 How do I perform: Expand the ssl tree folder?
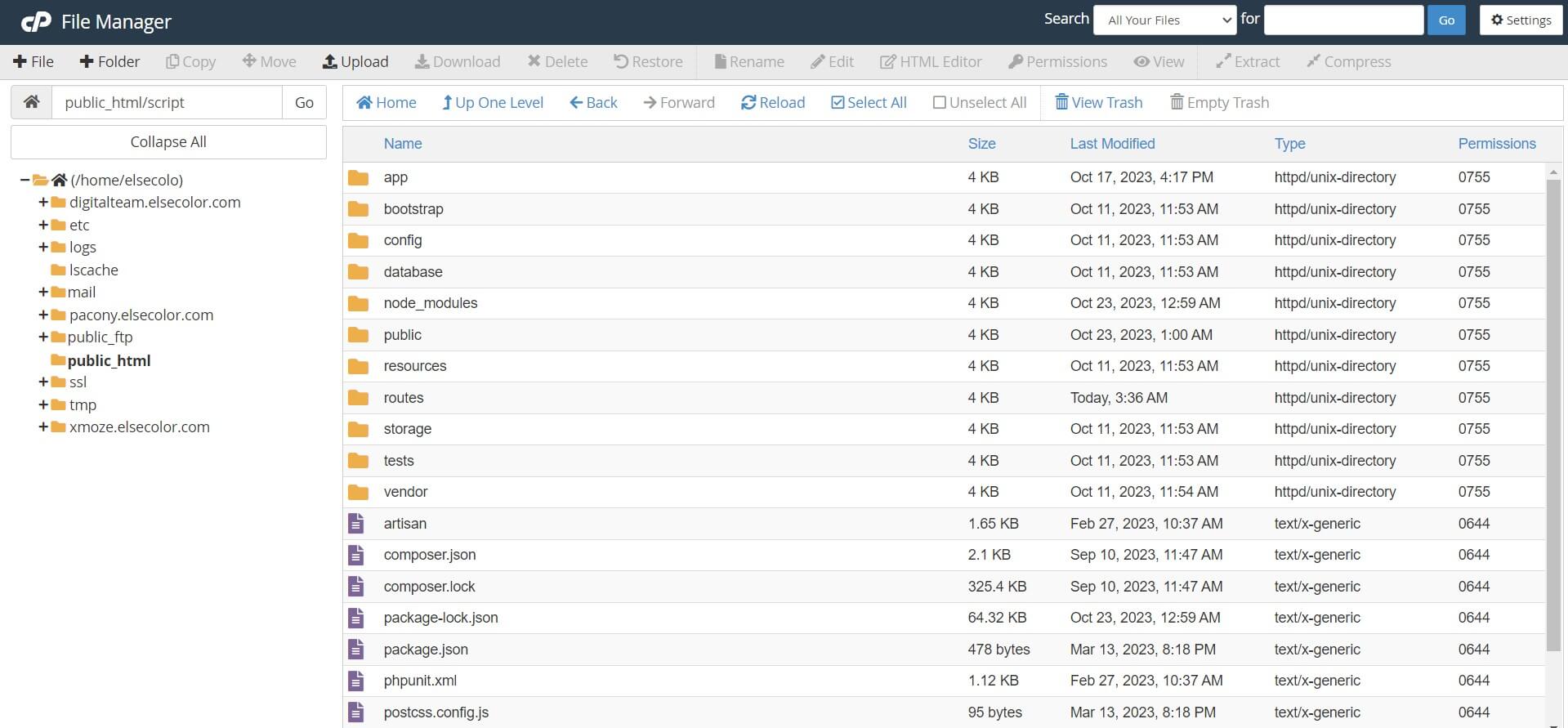[43, 382]
